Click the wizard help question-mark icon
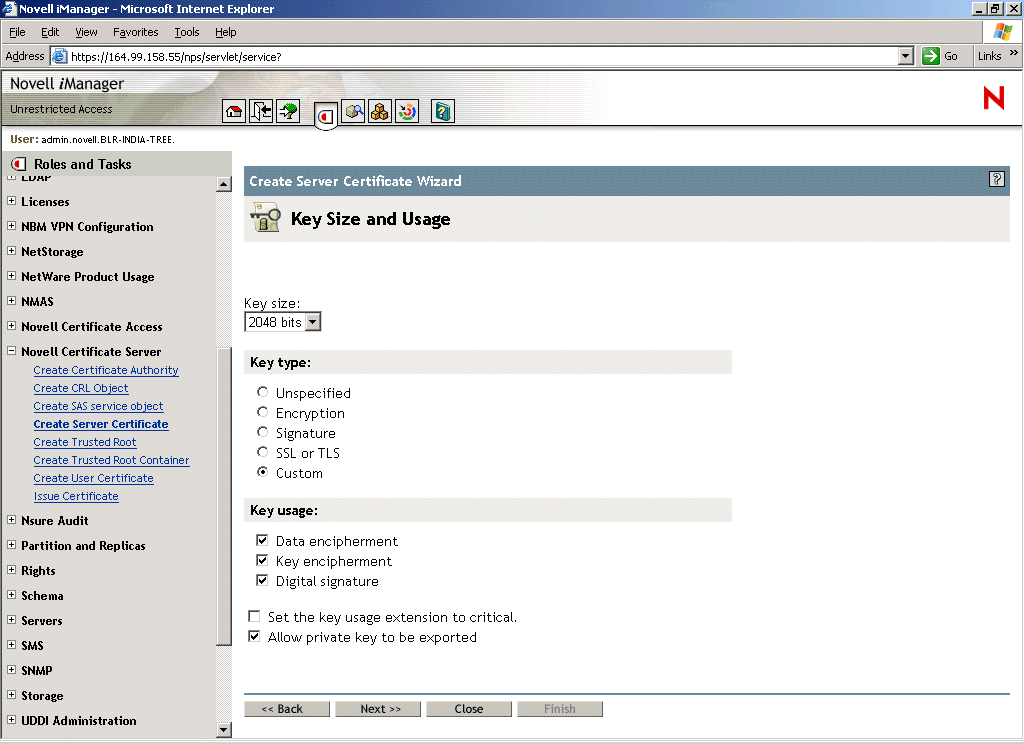 coord(997,179)
